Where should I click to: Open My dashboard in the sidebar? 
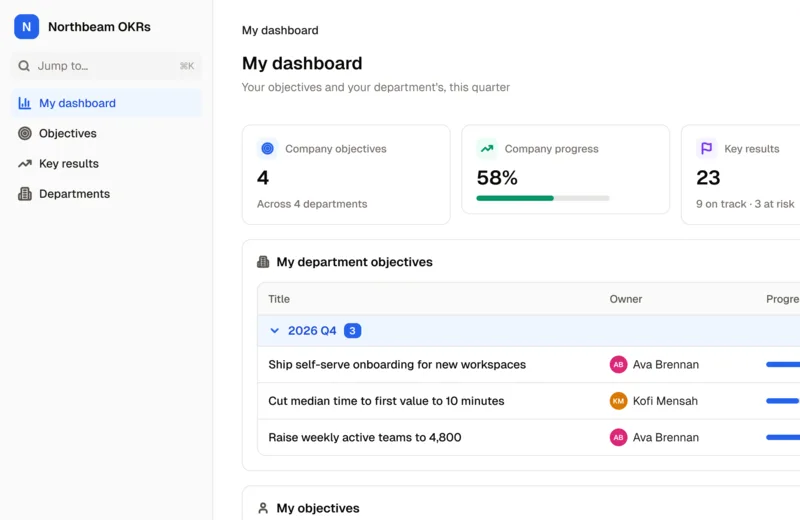tap(106, 103)
